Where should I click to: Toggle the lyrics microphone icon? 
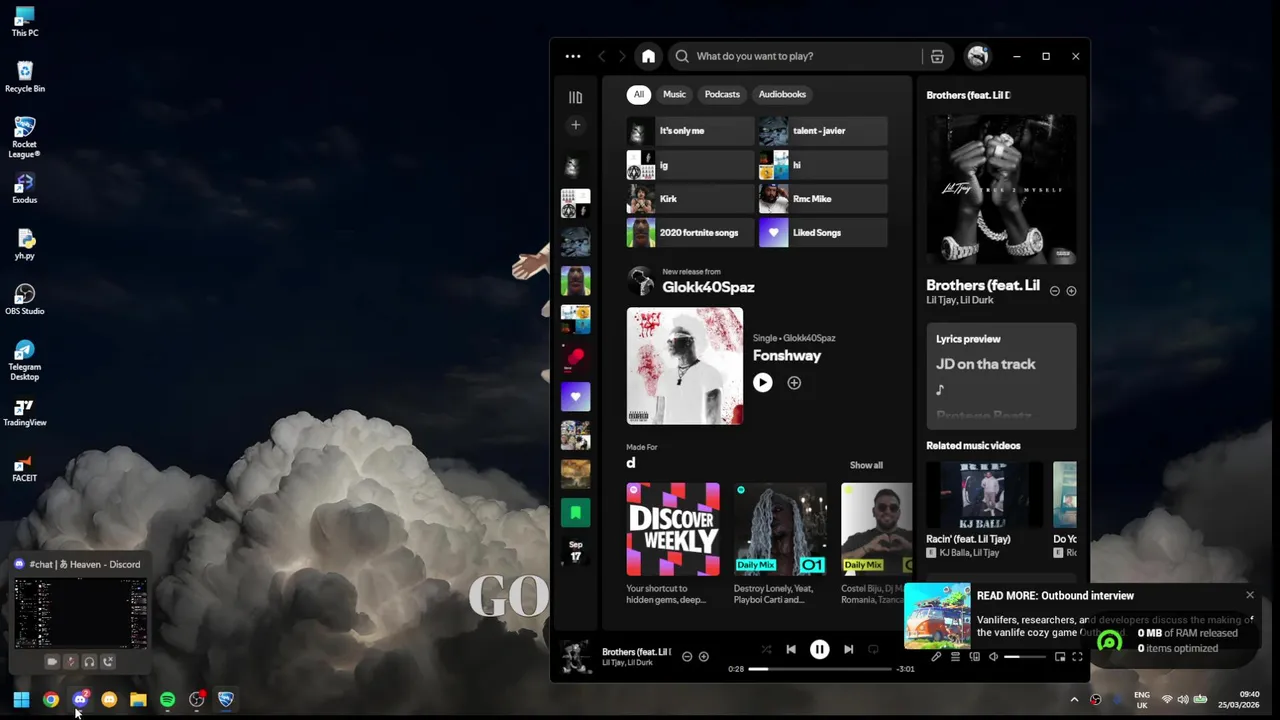pyautogui.click(x=936, y=657)
